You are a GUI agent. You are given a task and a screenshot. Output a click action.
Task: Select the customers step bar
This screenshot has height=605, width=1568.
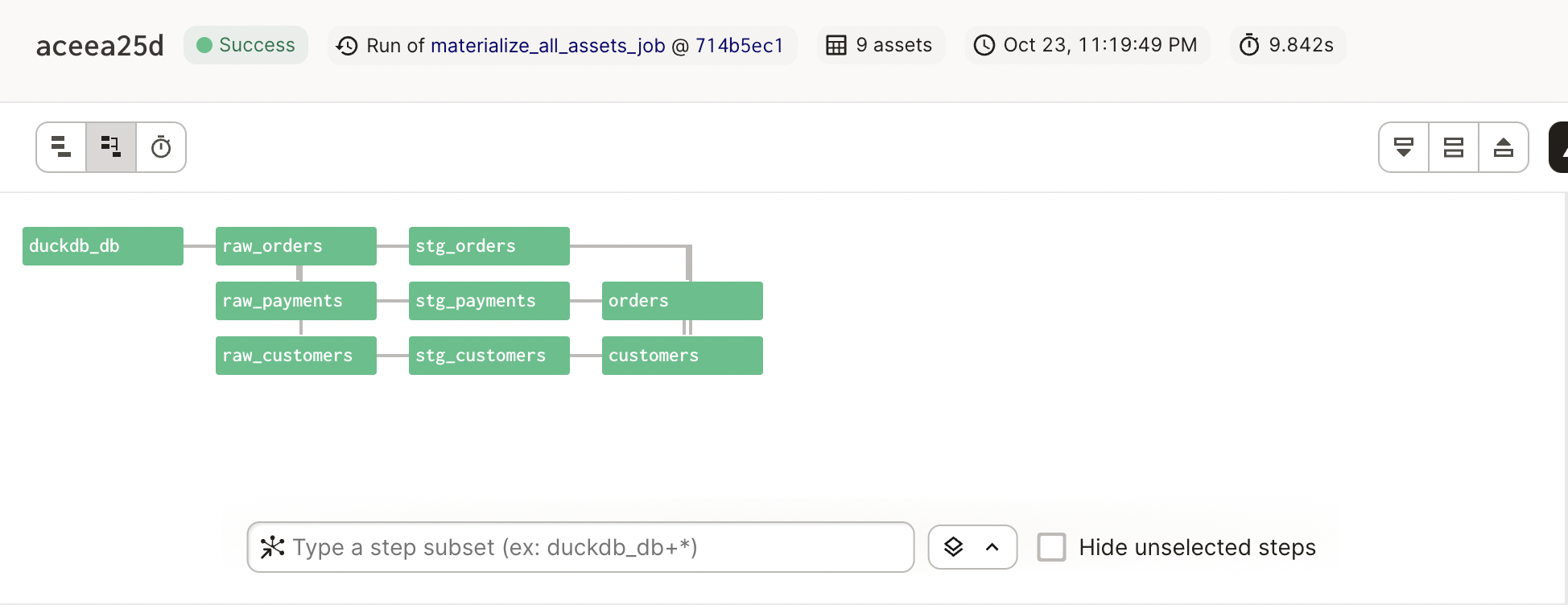click(683, 356)
